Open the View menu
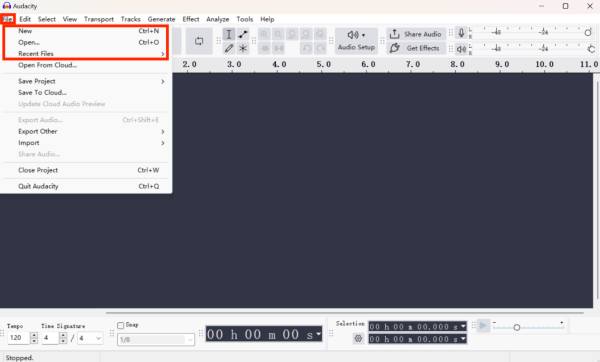 tap(70, 19)
